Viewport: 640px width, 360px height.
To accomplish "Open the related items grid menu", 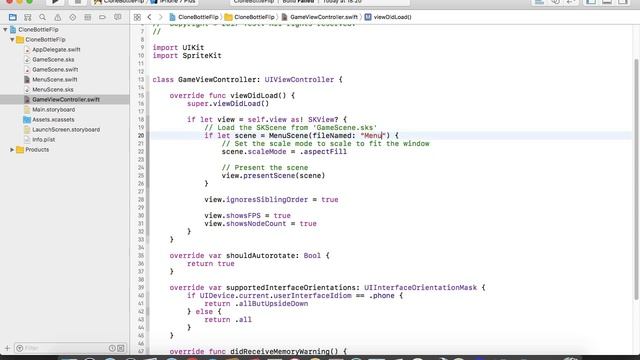I will (137, 17).
